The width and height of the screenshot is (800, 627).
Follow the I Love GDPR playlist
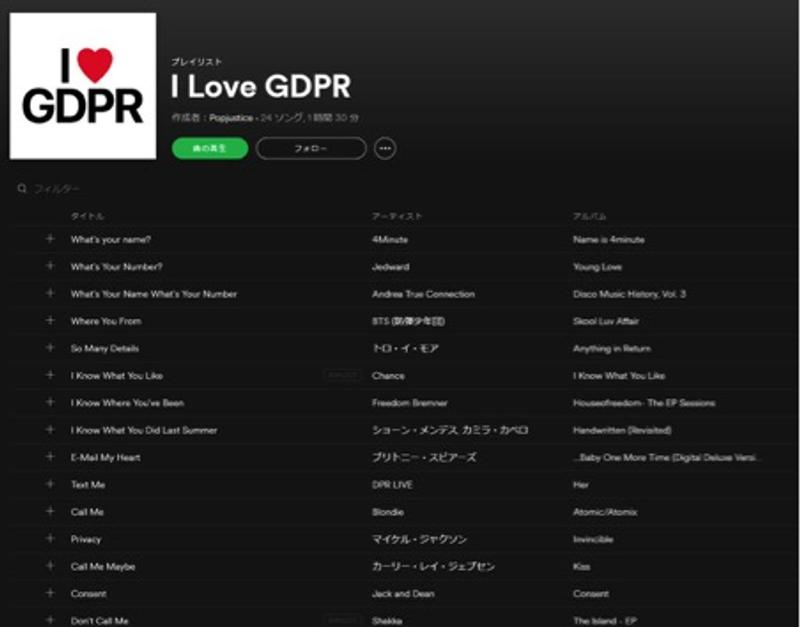click(x=311, y=148)
